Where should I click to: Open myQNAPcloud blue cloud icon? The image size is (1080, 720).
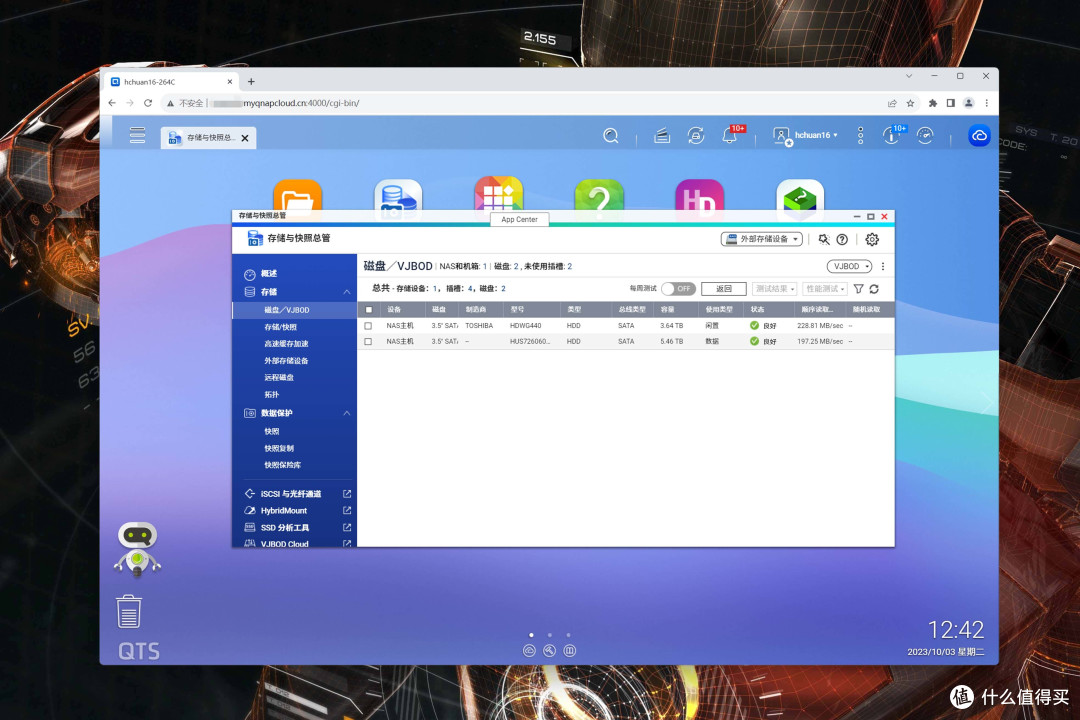coord(979,136)
